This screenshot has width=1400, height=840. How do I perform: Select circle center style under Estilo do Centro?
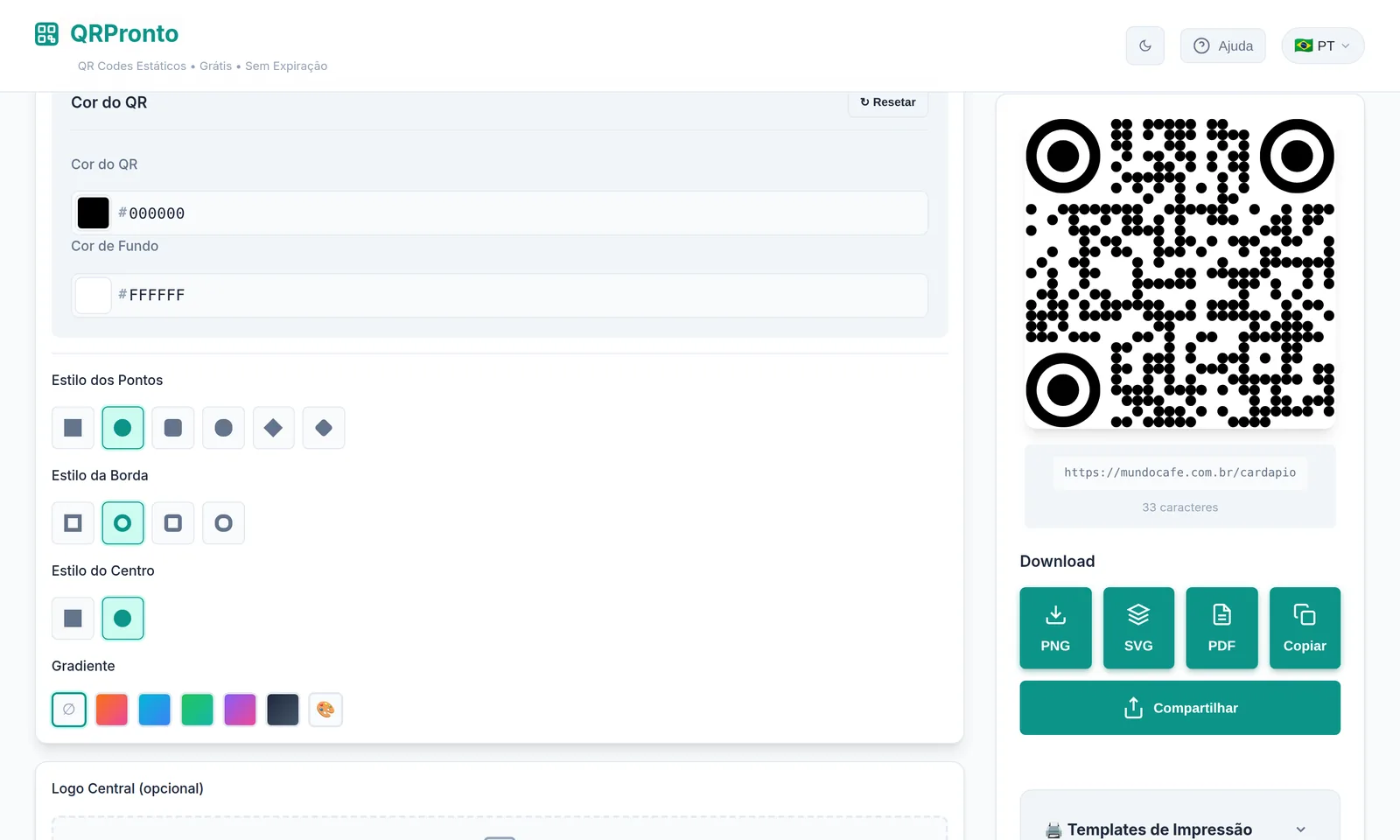click(x=122, y=619)
